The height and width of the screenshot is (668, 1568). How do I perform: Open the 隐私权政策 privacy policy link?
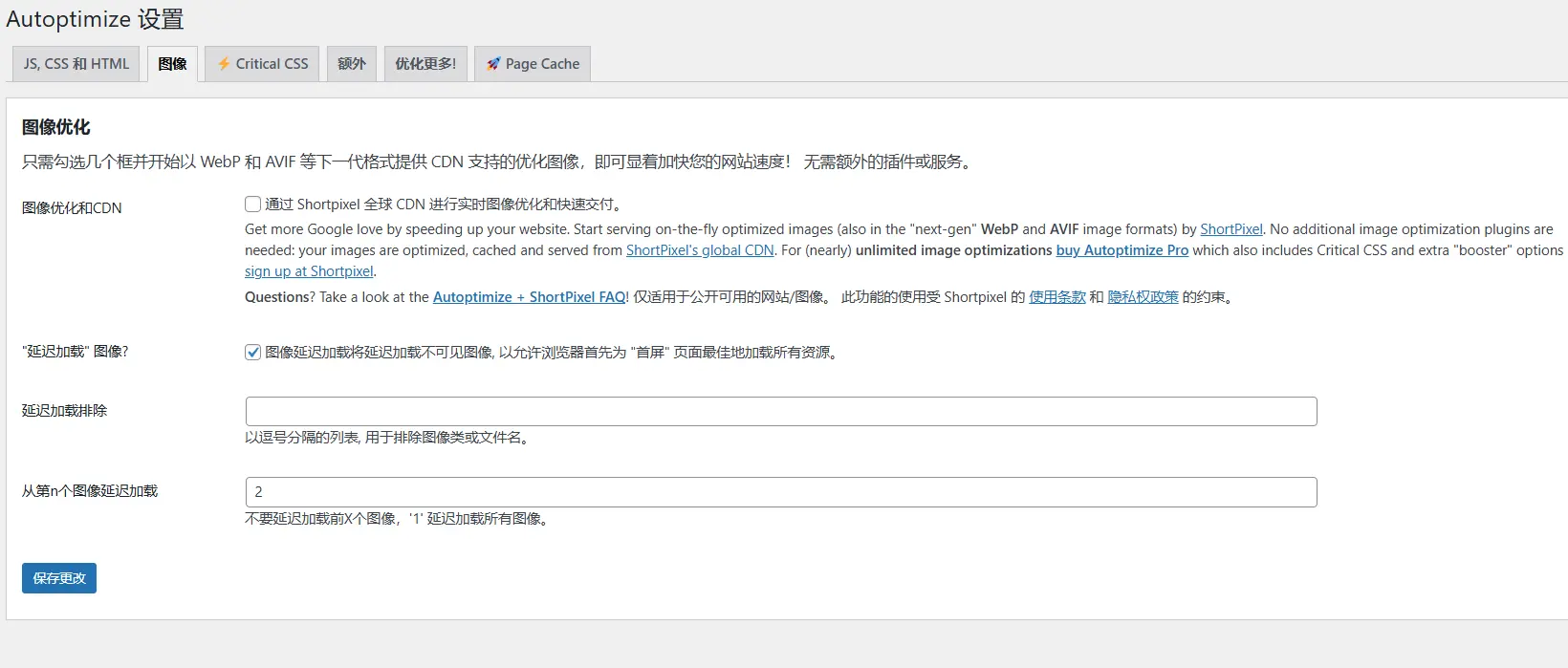1143,297
